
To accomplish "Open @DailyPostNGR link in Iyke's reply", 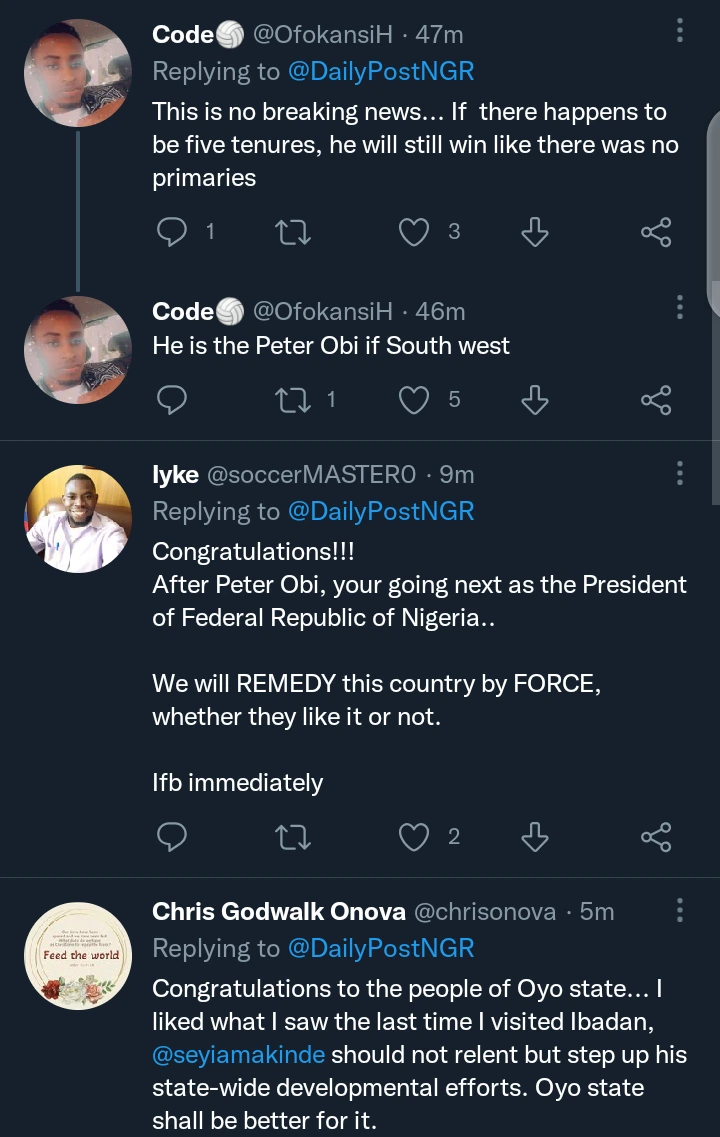I will [x=381, y=511].
